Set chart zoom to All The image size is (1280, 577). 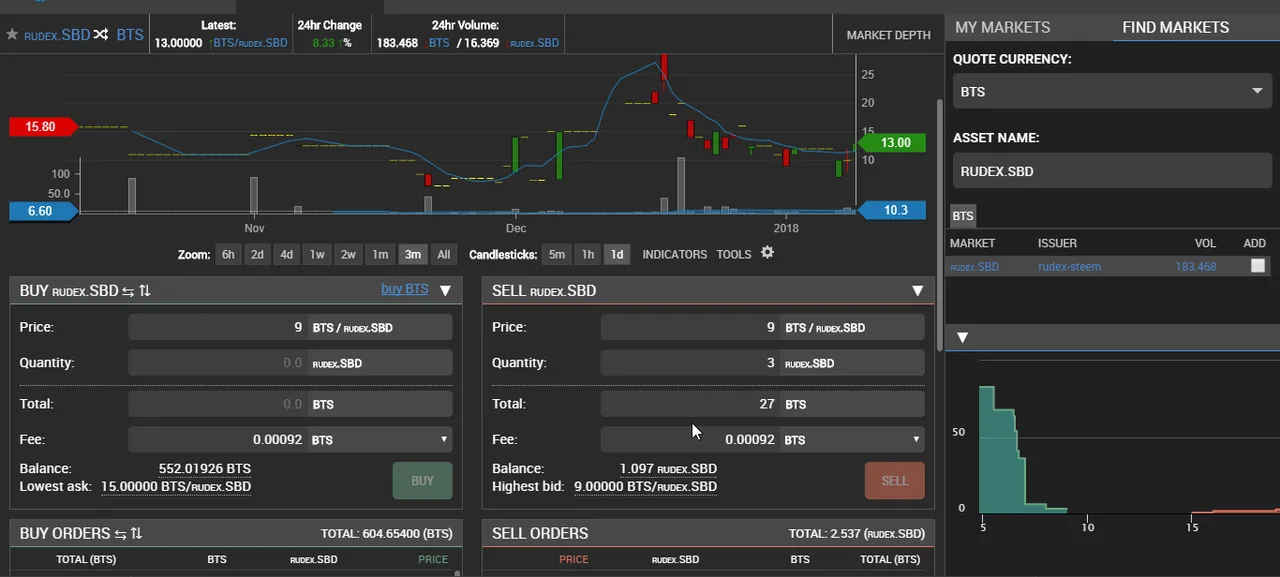tap(444, 255)
